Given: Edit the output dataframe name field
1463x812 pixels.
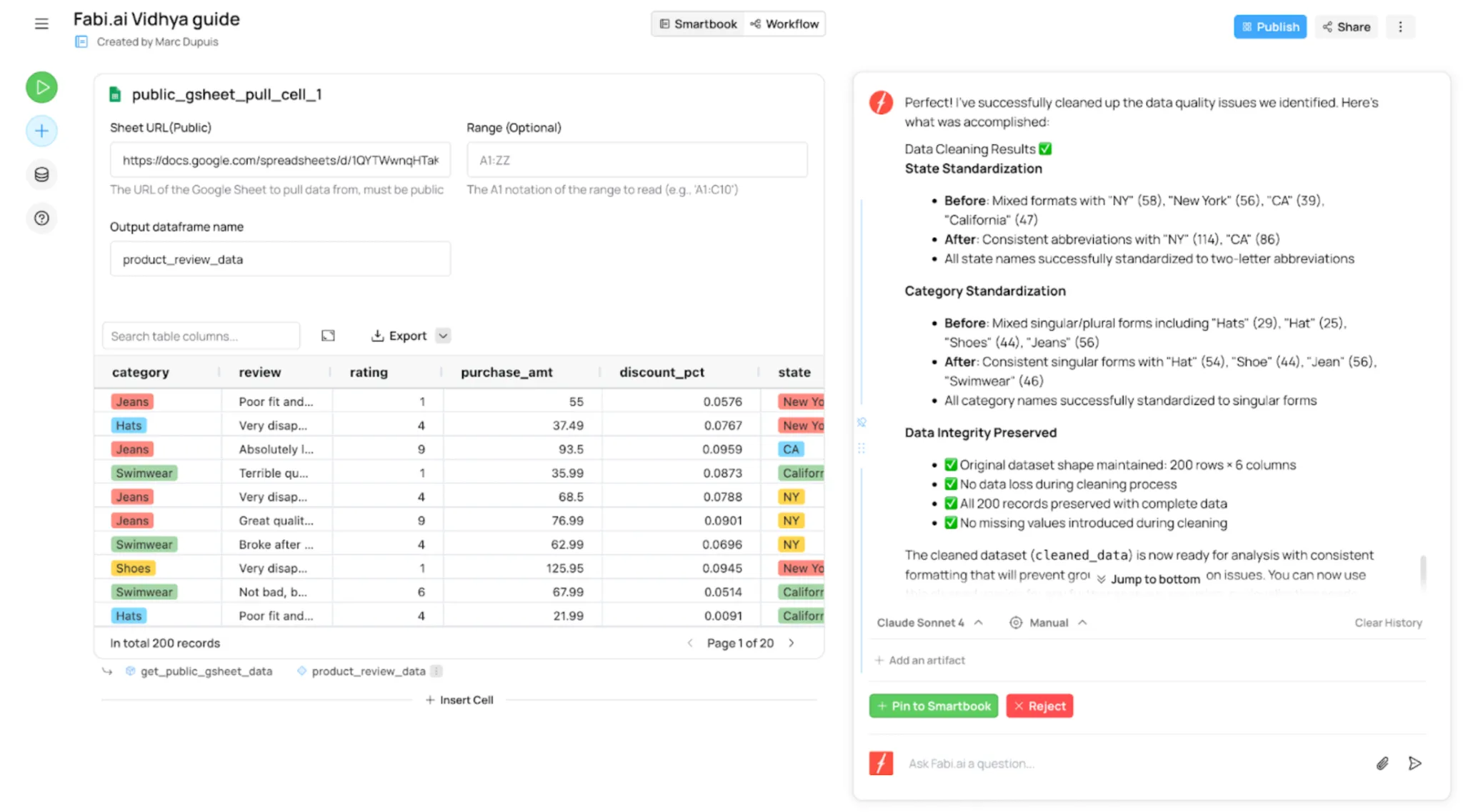Looking at the screenshot, I should [x=280, y=259].
